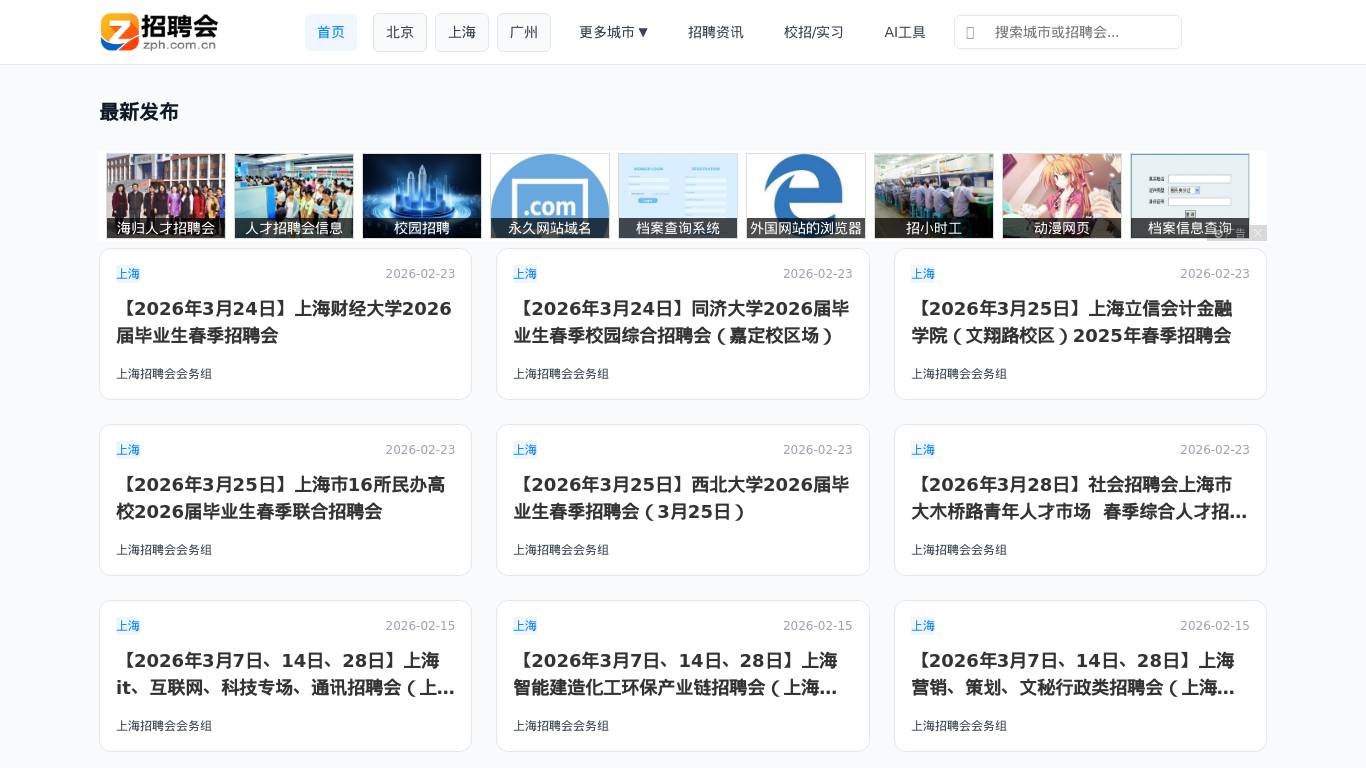This screenshot has height=768, width=1366.
Task: Open the 永久网站域名 .com thumbnail
Action: coord(549,196)
